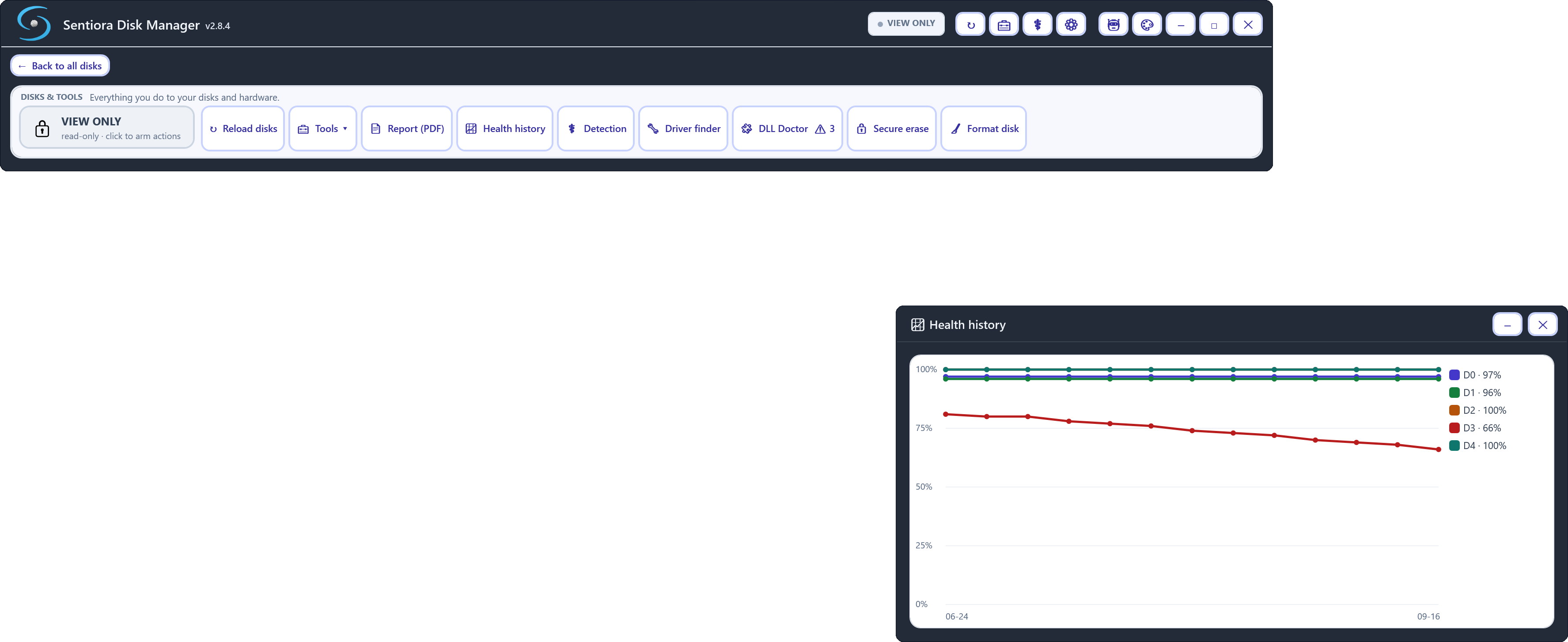Screen dimensions: 1568x642
Task: Expand the Tools dropdown
Action: point(322,128)
